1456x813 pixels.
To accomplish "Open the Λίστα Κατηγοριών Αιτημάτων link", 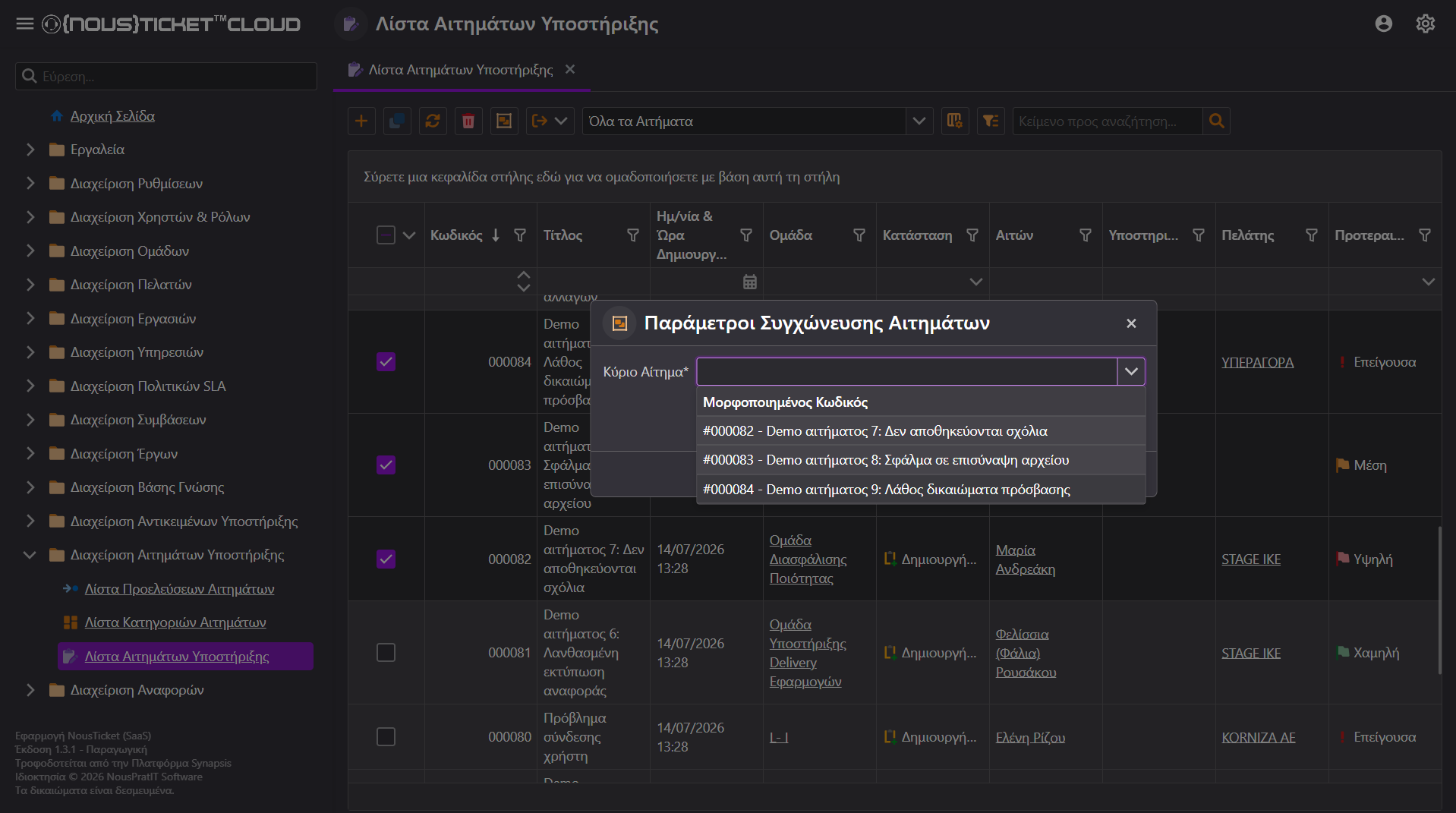I will click(175, 622).
